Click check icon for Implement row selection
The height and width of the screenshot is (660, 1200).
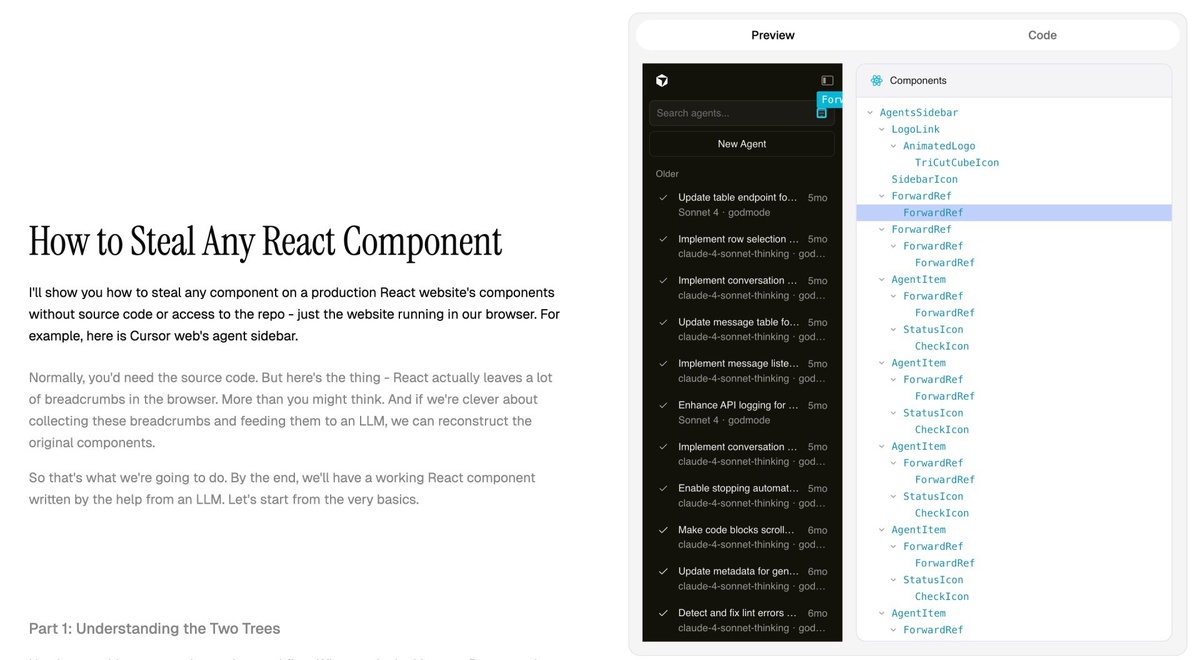point(663,239)
